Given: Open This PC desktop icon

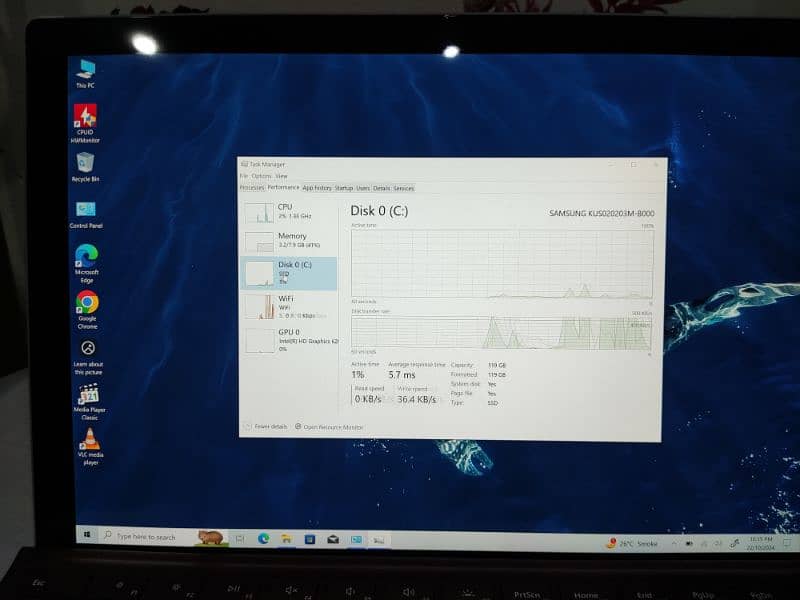Looking at the screenshot, I should pyautogui.click(x=86, y=74).
